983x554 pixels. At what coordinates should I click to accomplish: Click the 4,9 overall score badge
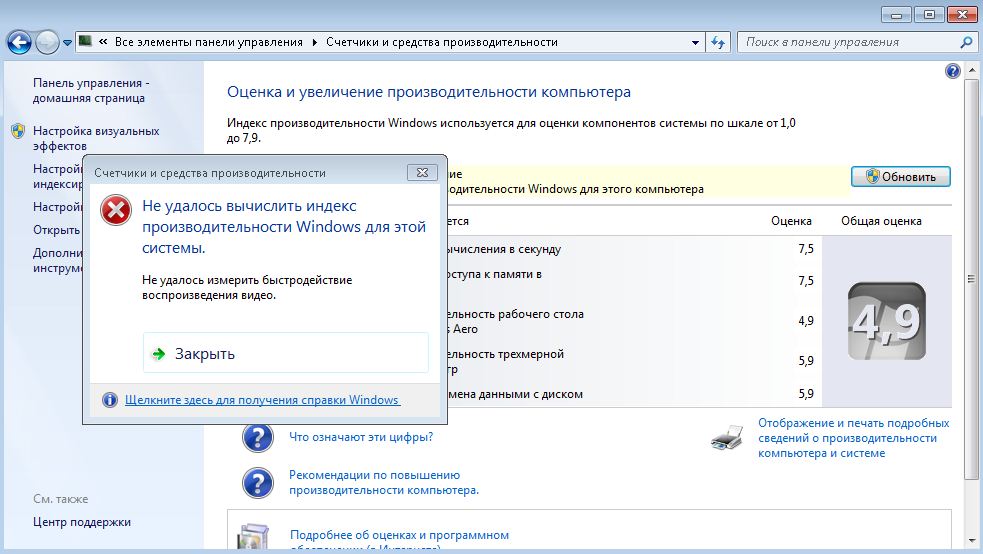click(x=886, y=321)
